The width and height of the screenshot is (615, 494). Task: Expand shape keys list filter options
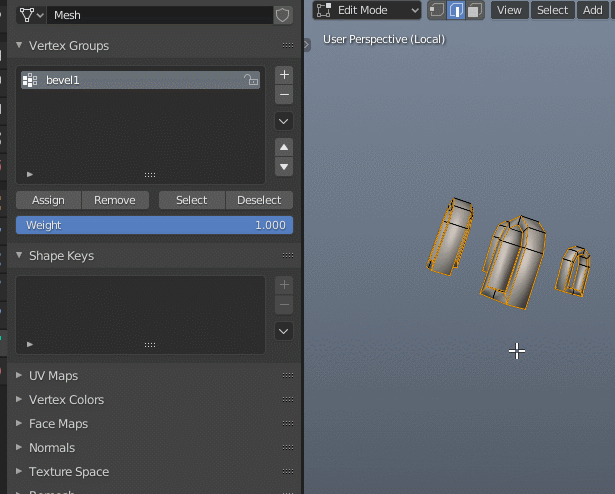pyautogui.click(x=30, y=344)
